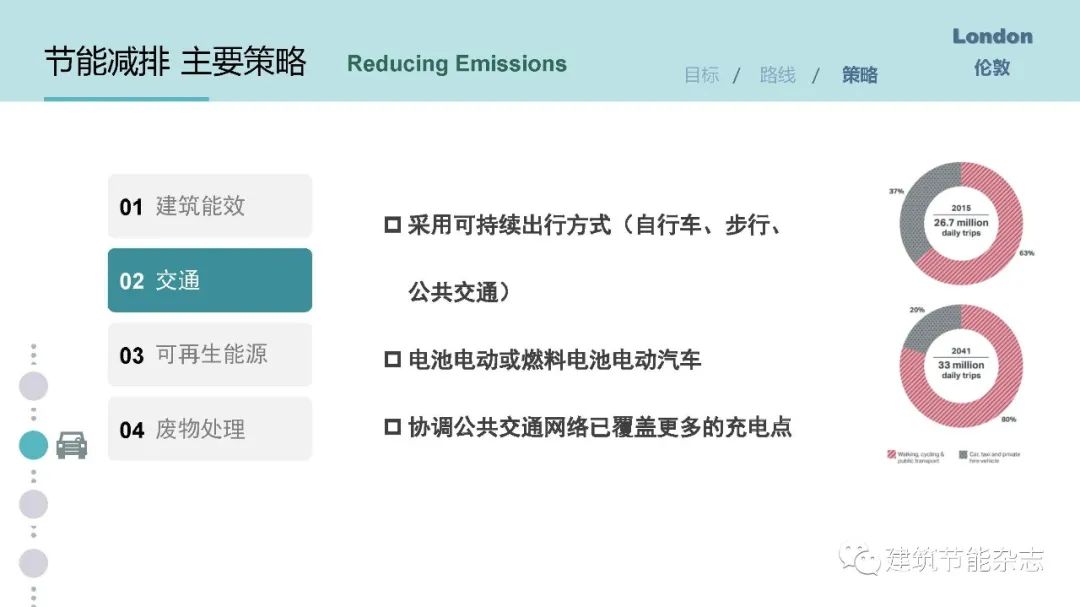Go to 路线 in the breadcrumb
The width and height of the screenshot is (1080, 607).
pos(778,75)
